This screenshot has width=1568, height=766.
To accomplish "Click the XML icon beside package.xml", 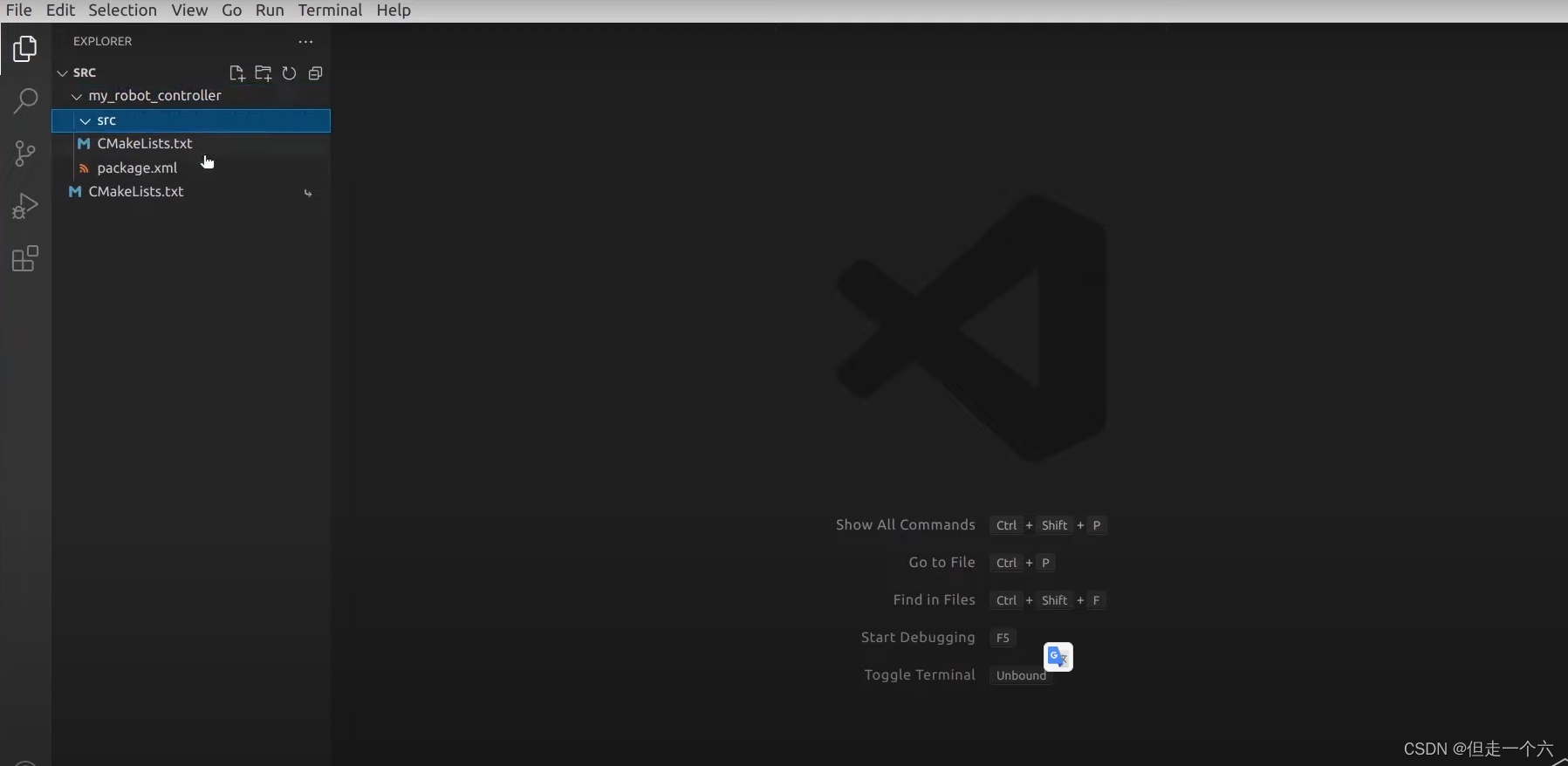I will 85,168.
